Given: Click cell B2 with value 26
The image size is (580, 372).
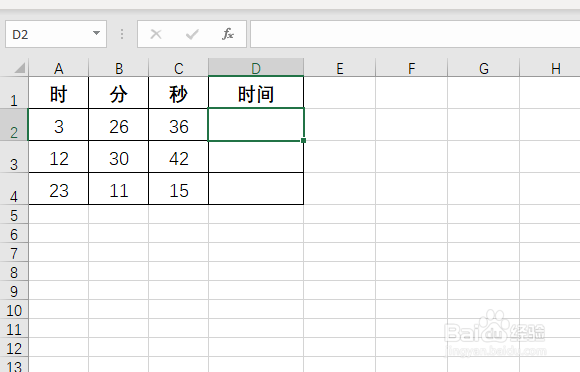Looking at the screenshot, I should tap(118, 125).
